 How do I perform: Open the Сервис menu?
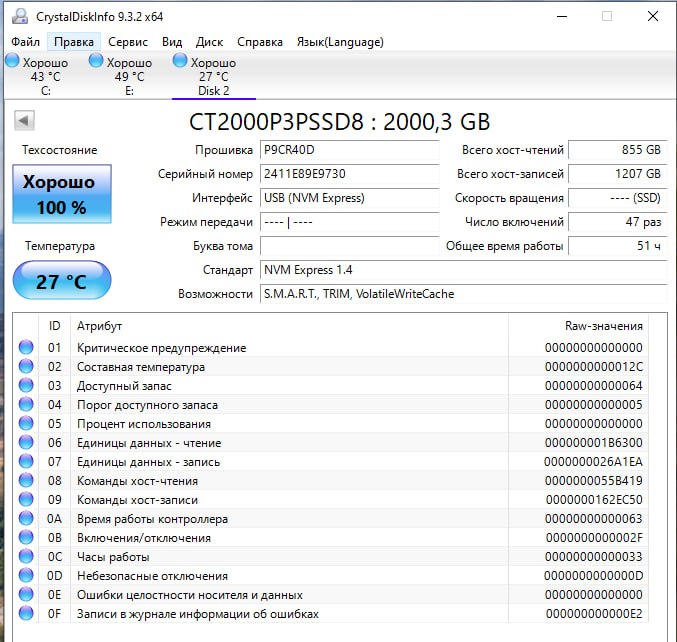[128, 42]
